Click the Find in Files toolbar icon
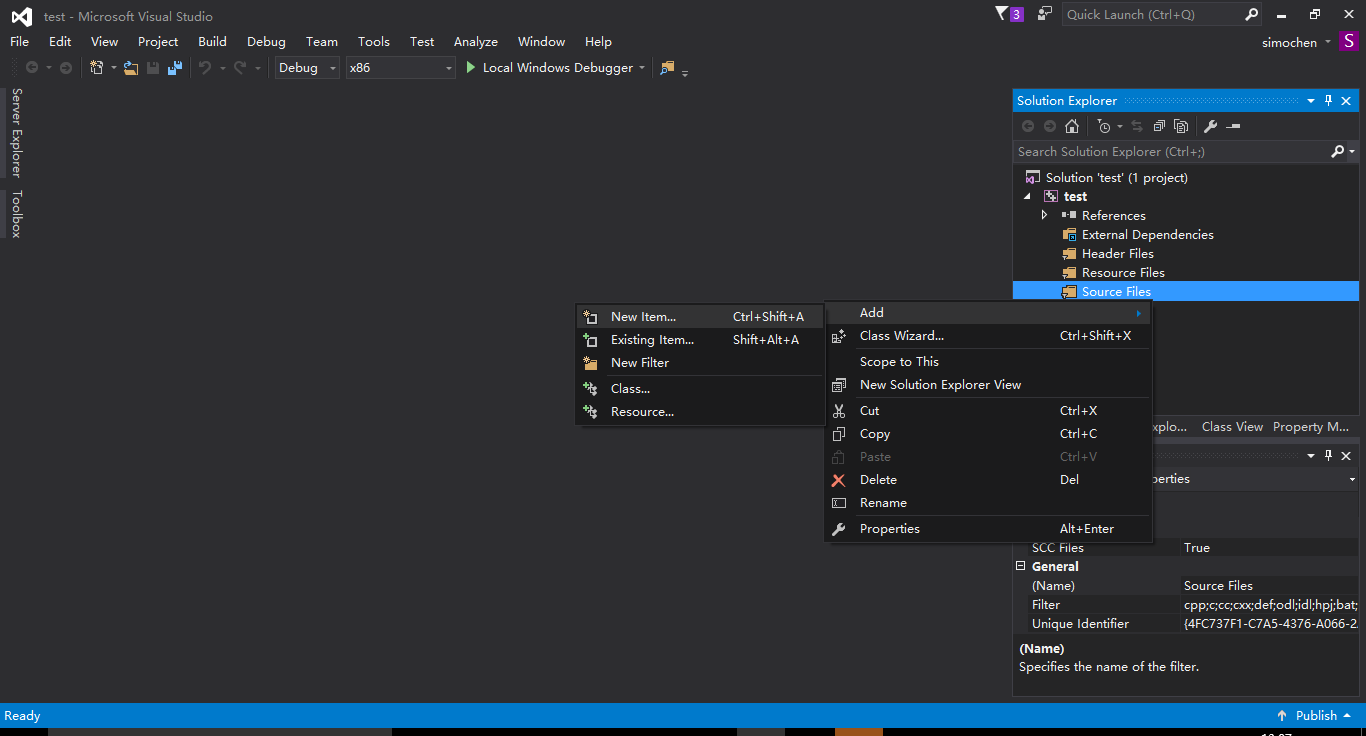Screen dimensions: 1366x736 point(667,68)
